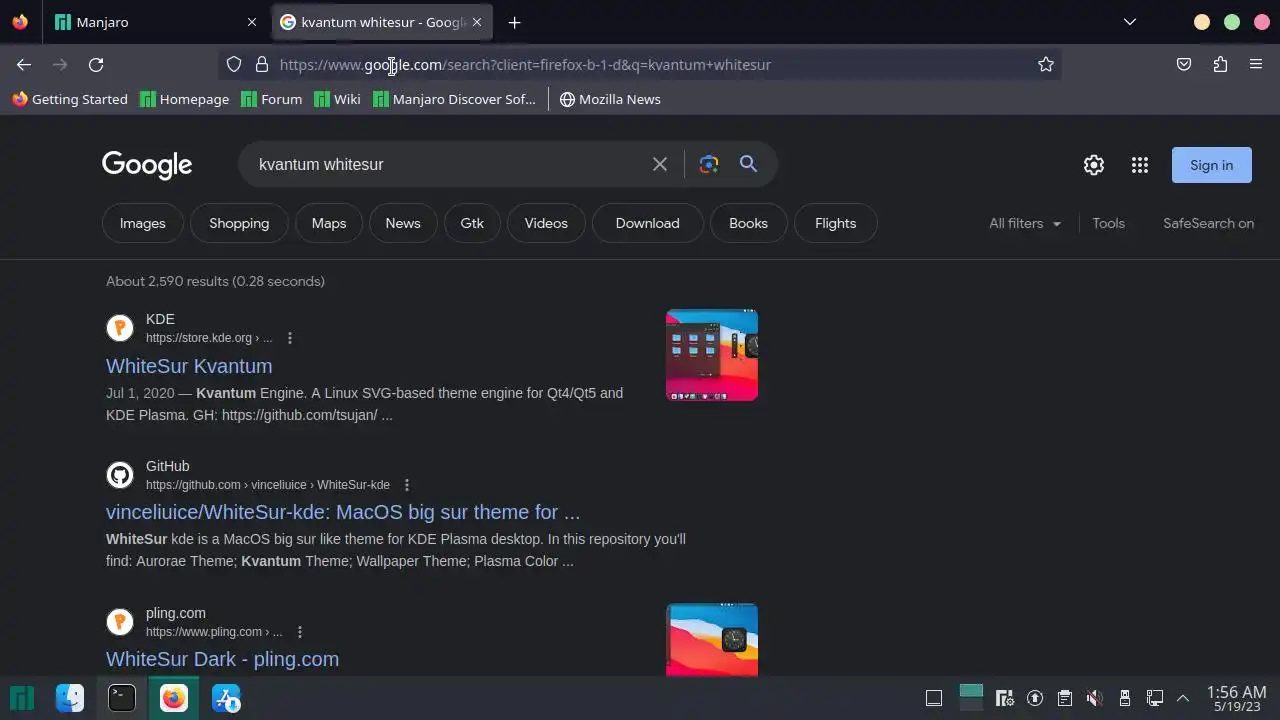The width and height of the screenshot is (1280, 720).
Task: Open vinceliuice/WhiteSur-kde GitHub link
Action: [x=343, y=512]
